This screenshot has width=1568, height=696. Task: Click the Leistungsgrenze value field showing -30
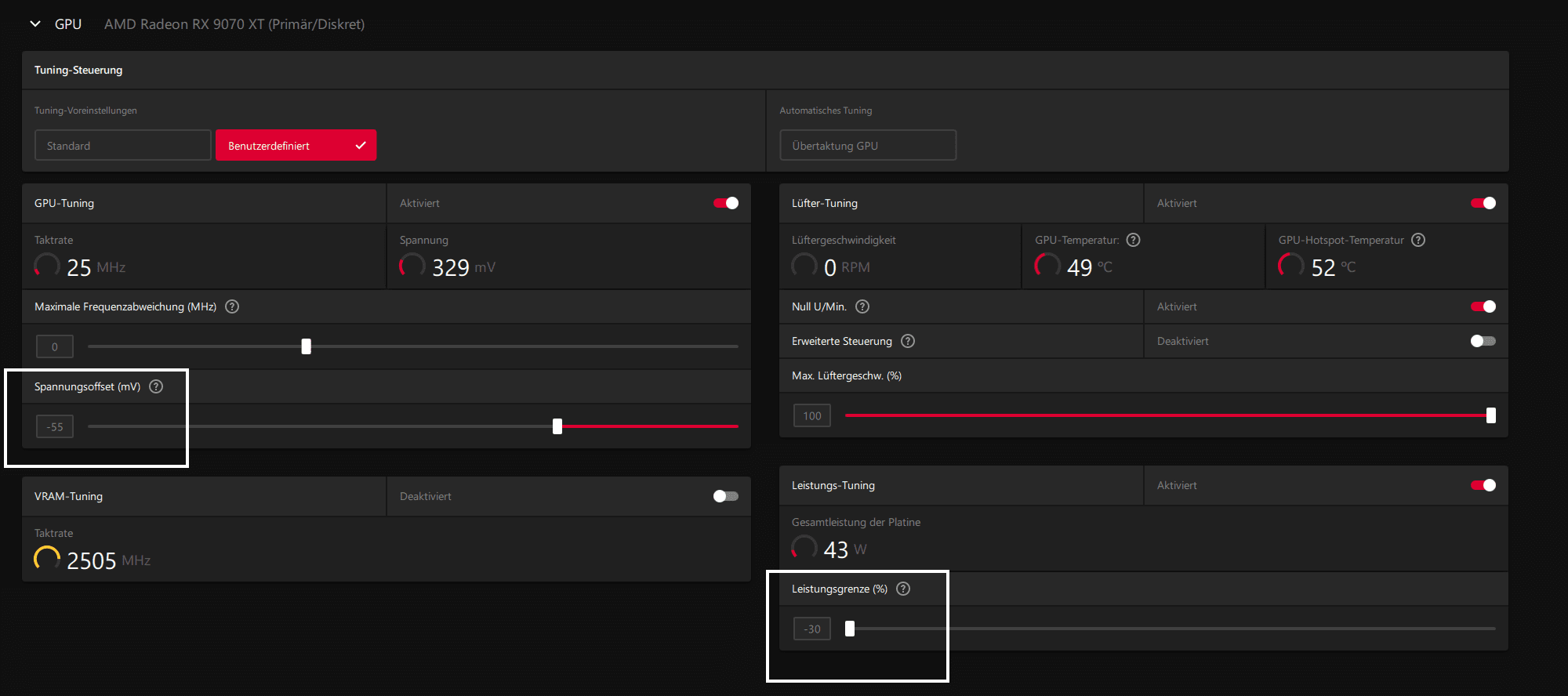tap(812, 629)
